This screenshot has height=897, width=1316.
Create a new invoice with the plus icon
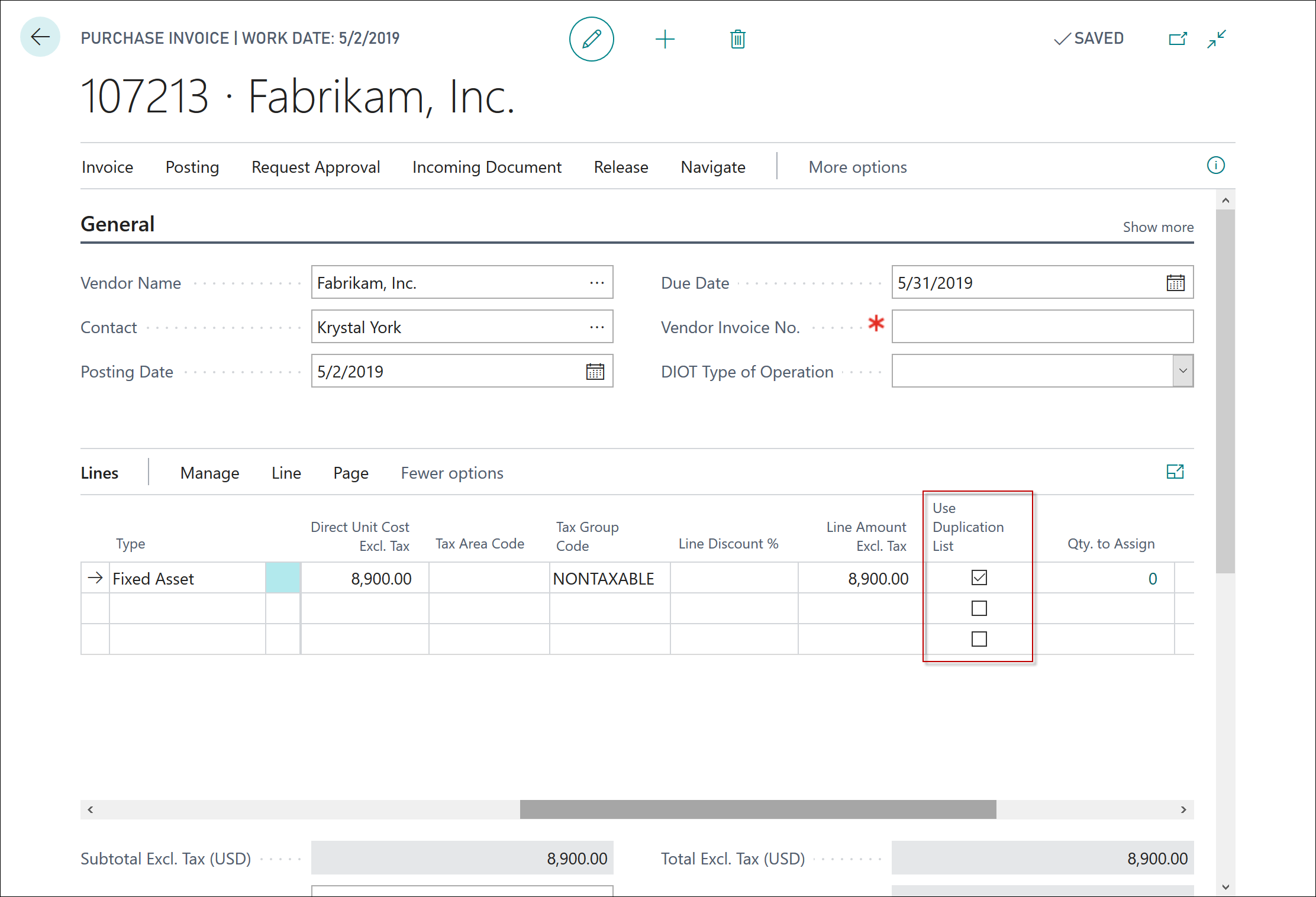tap(665, 39)
